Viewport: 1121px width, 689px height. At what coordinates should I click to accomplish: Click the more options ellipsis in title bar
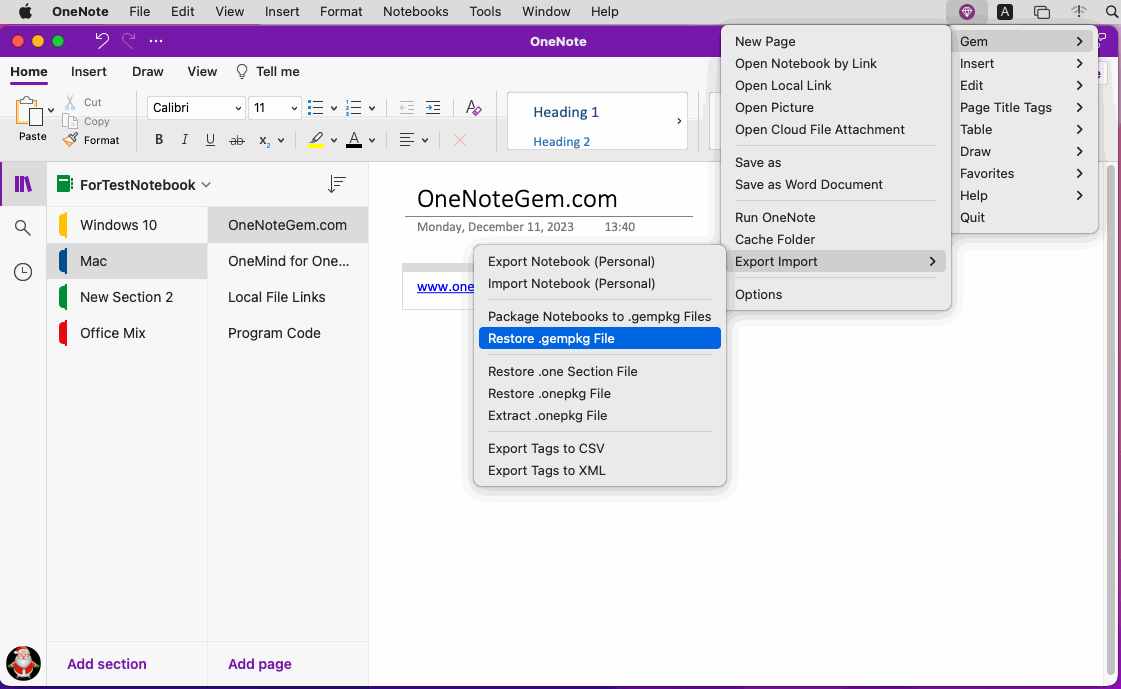click(156, 41)
